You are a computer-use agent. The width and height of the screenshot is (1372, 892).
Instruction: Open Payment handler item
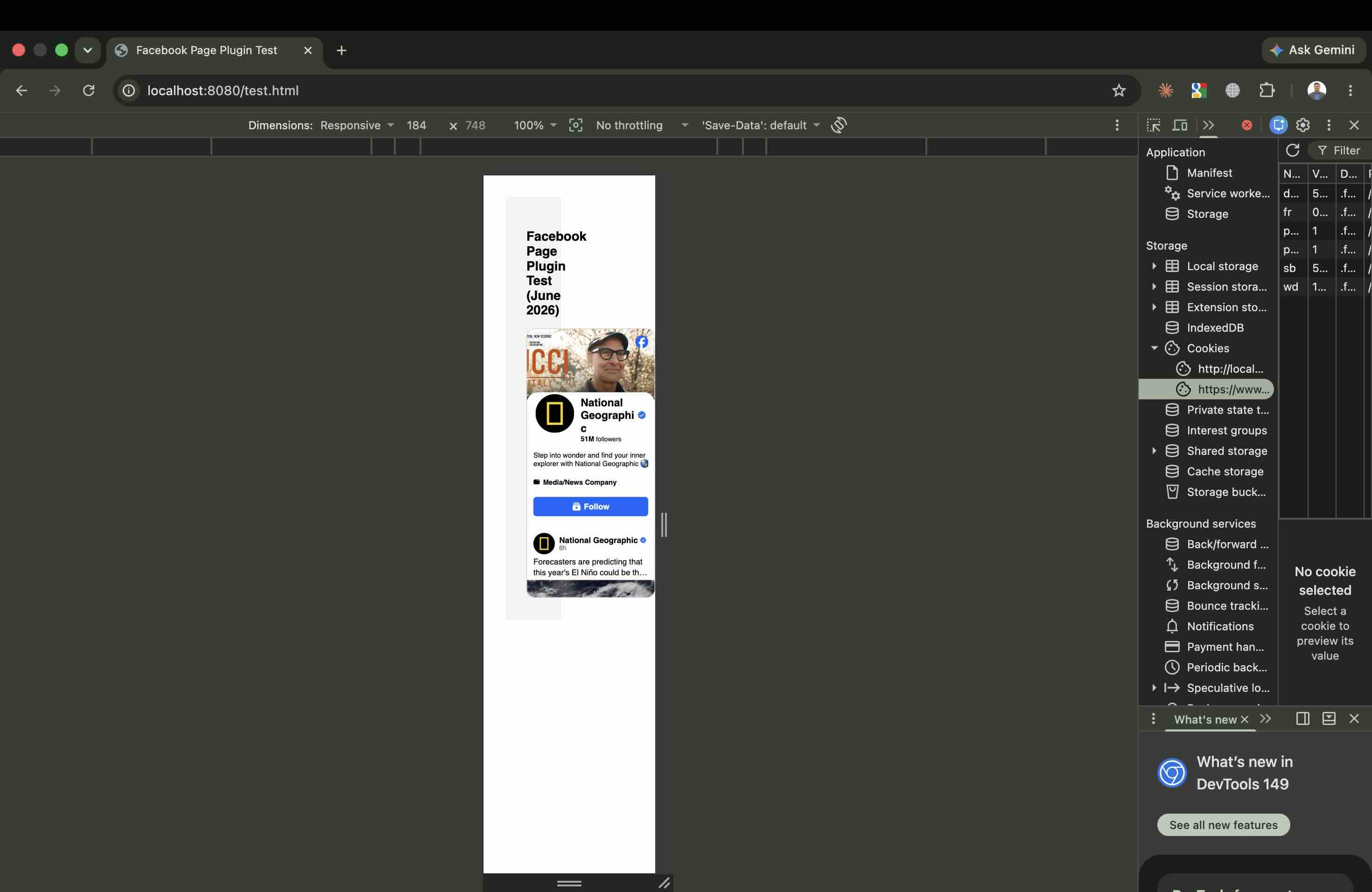pos(1225,647)
